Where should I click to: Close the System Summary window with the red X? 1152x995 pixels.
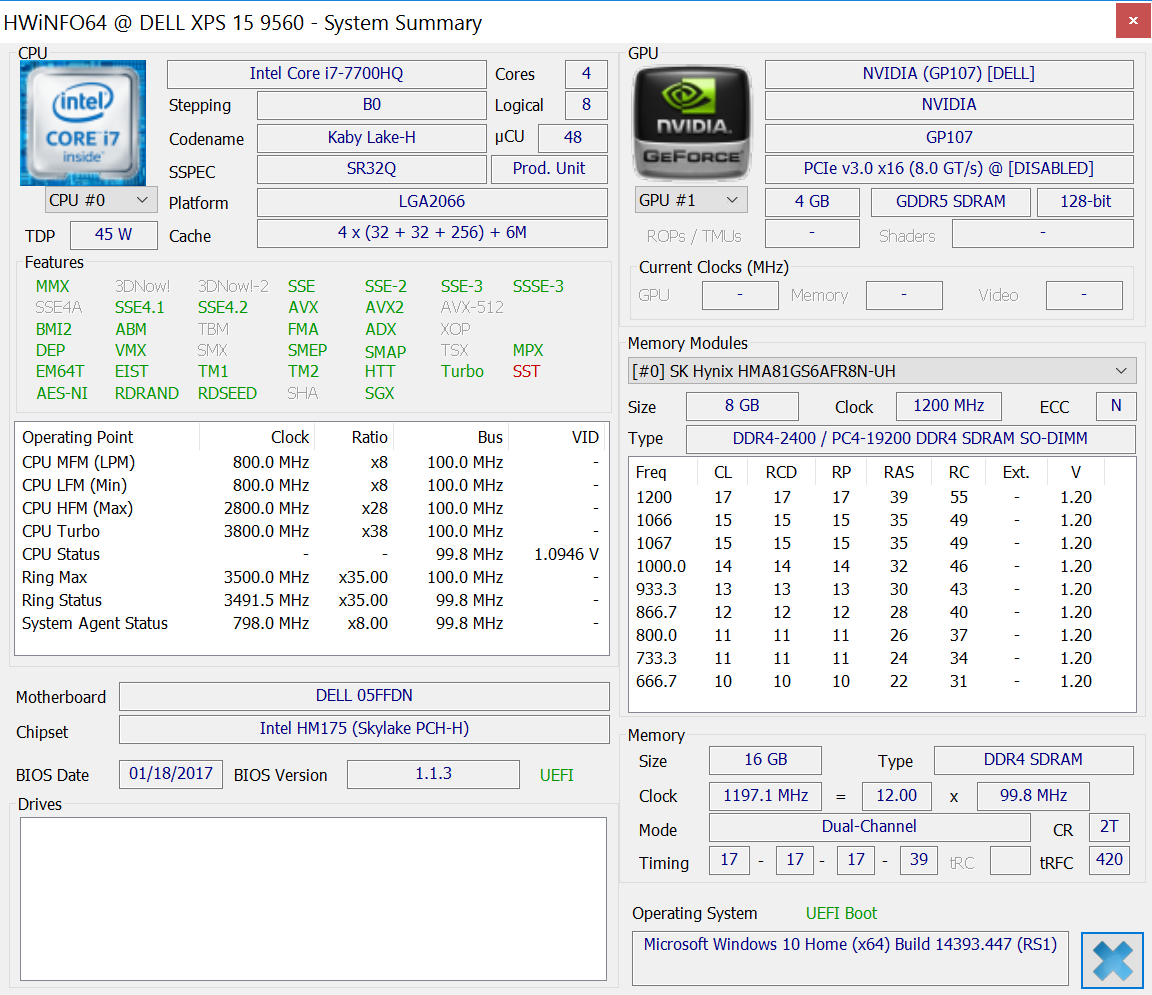[x=1133, y=21]
